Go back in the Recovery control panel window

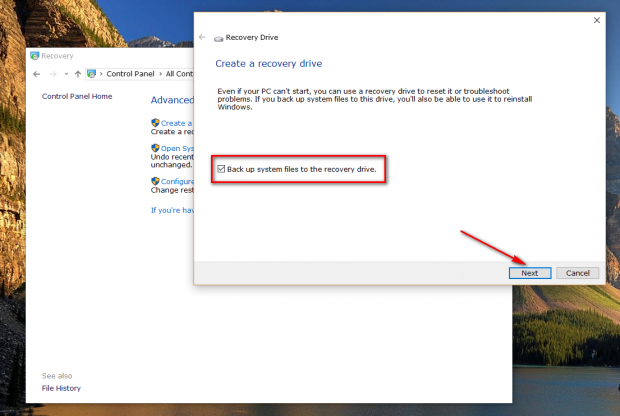37,74
